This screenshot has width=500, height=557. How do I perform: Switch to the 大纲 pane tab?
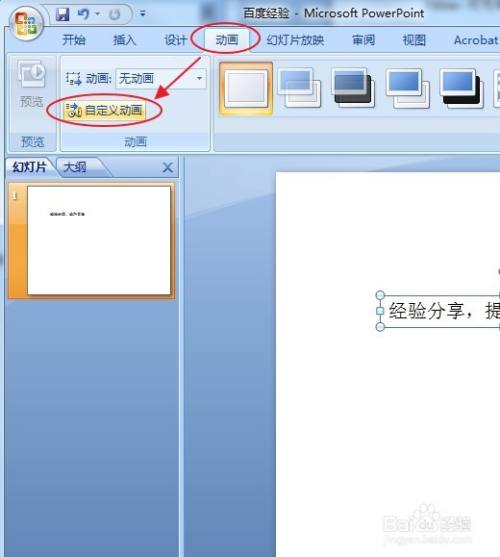(x=75, y=167)
